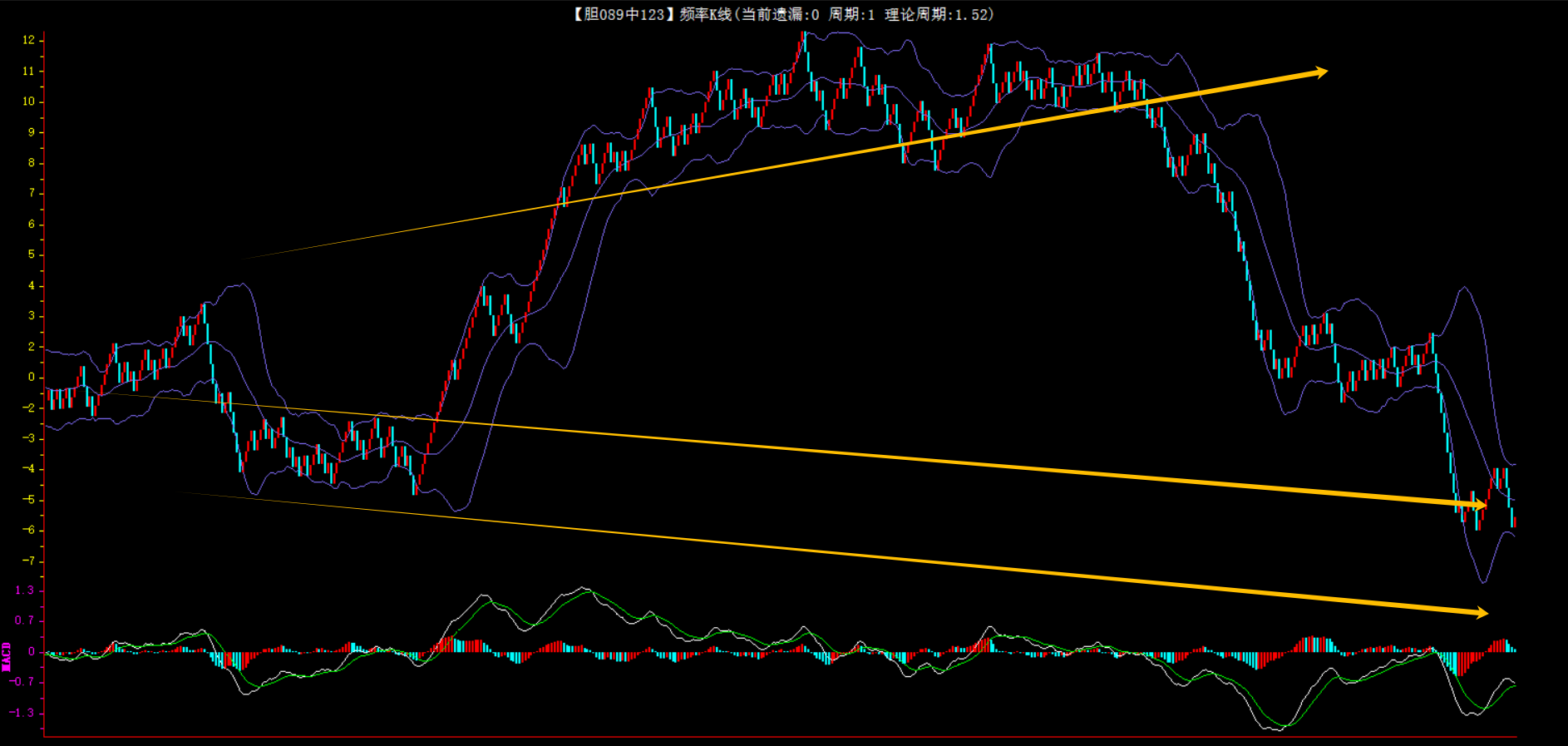Viewport: 1568px width, 746px height.
Task: Click the MACD scale label 1.3
Action: (x=25, y=590)
